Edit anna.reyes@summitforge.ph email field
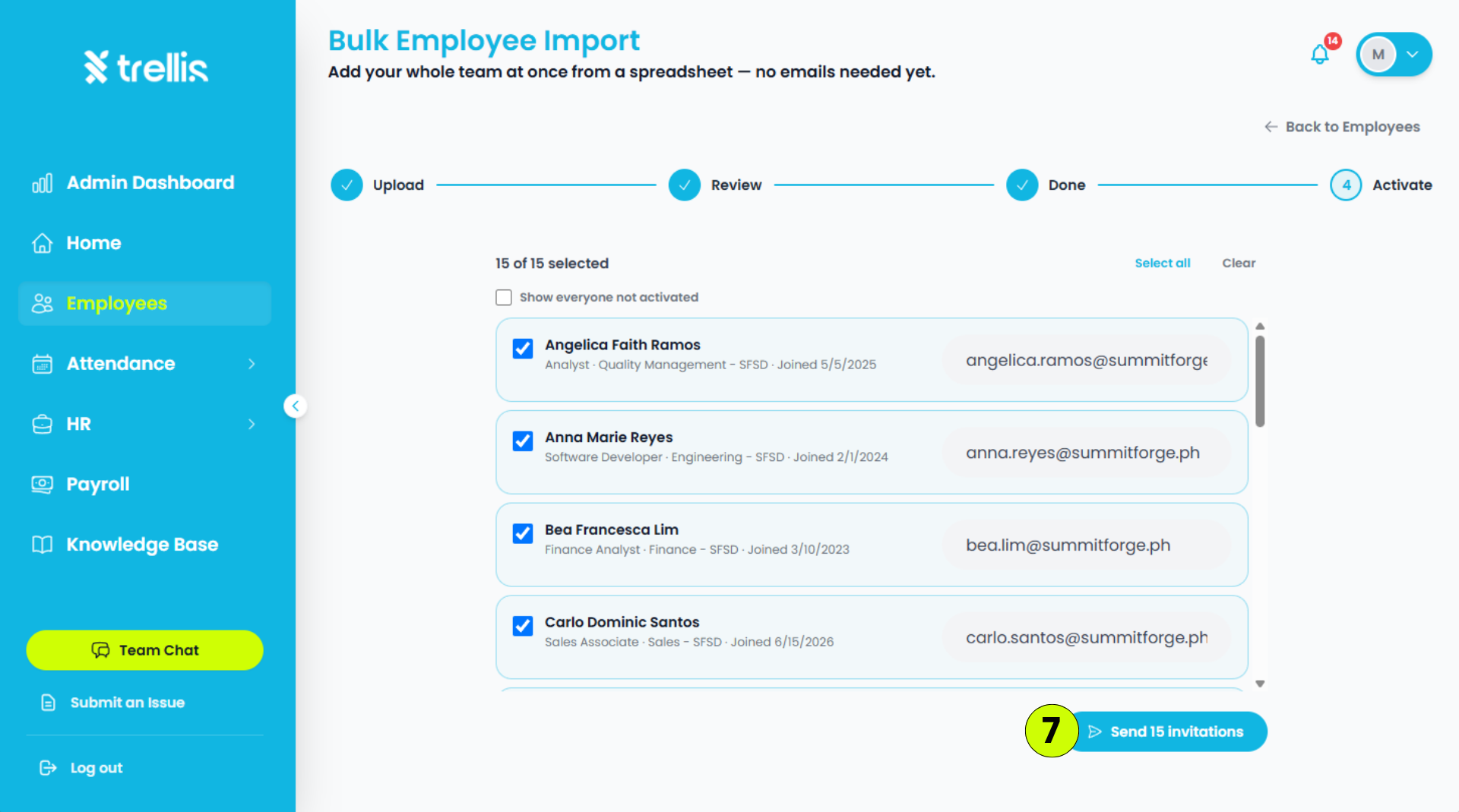1459x812 pixels. (1087, 453)
